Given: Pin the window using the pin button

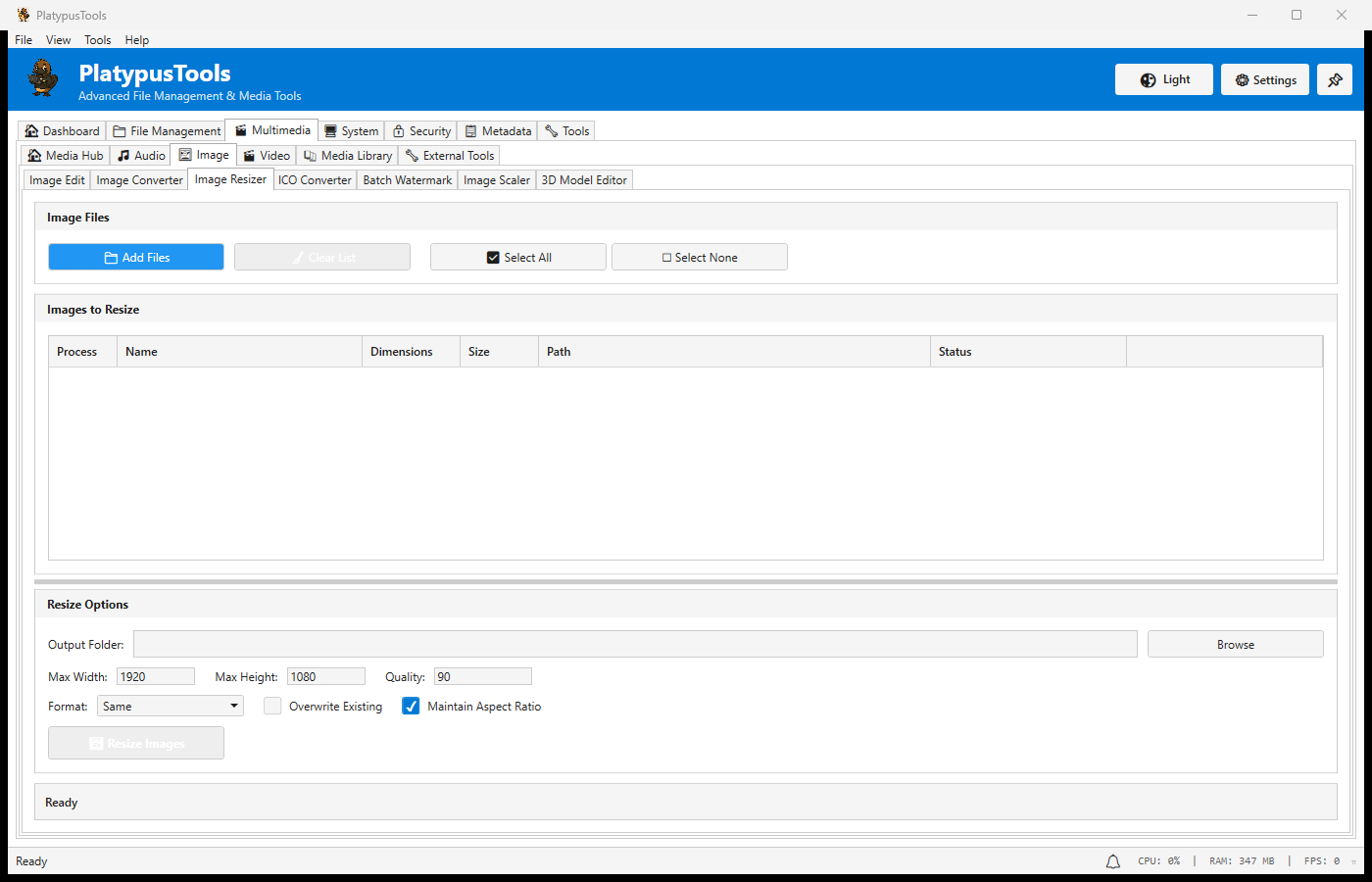Looking at the screenshot, I should 1335,79.
